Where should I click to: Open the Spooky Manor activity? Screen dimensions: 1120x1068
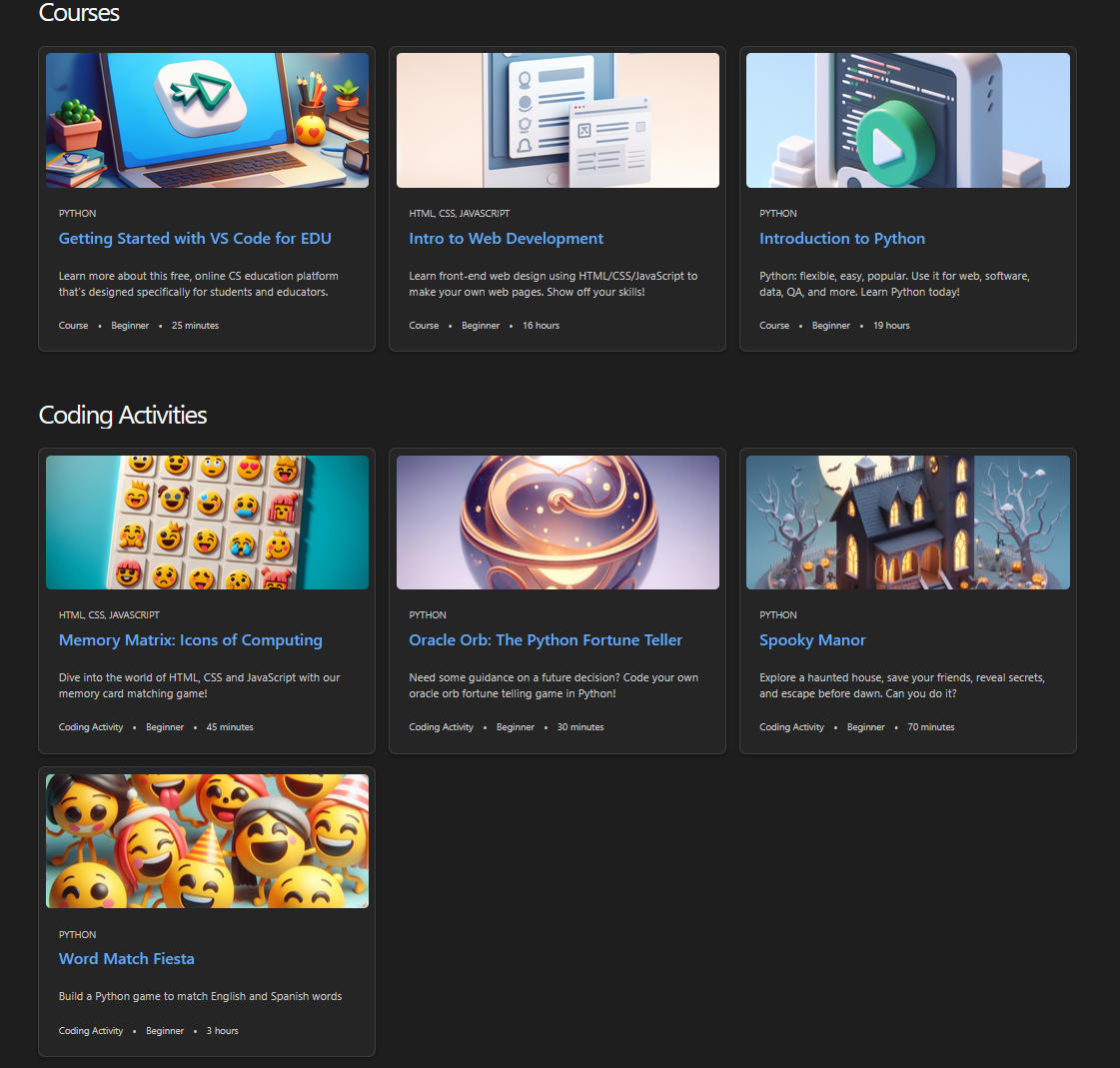coord(812,639)
